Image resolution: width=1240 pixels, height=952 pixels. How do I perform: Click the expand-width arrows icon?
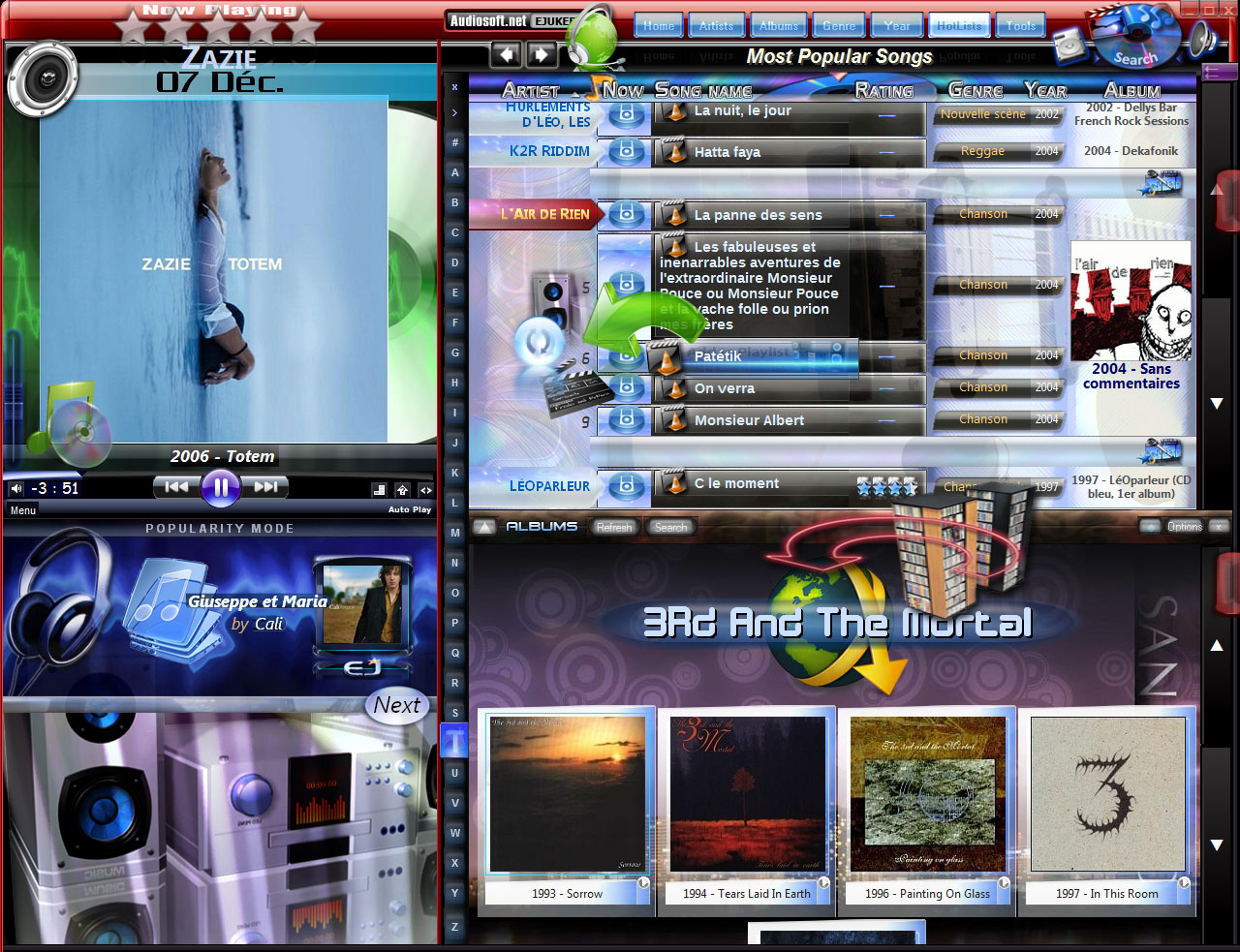pyautogui.click(x=425, y=490)
